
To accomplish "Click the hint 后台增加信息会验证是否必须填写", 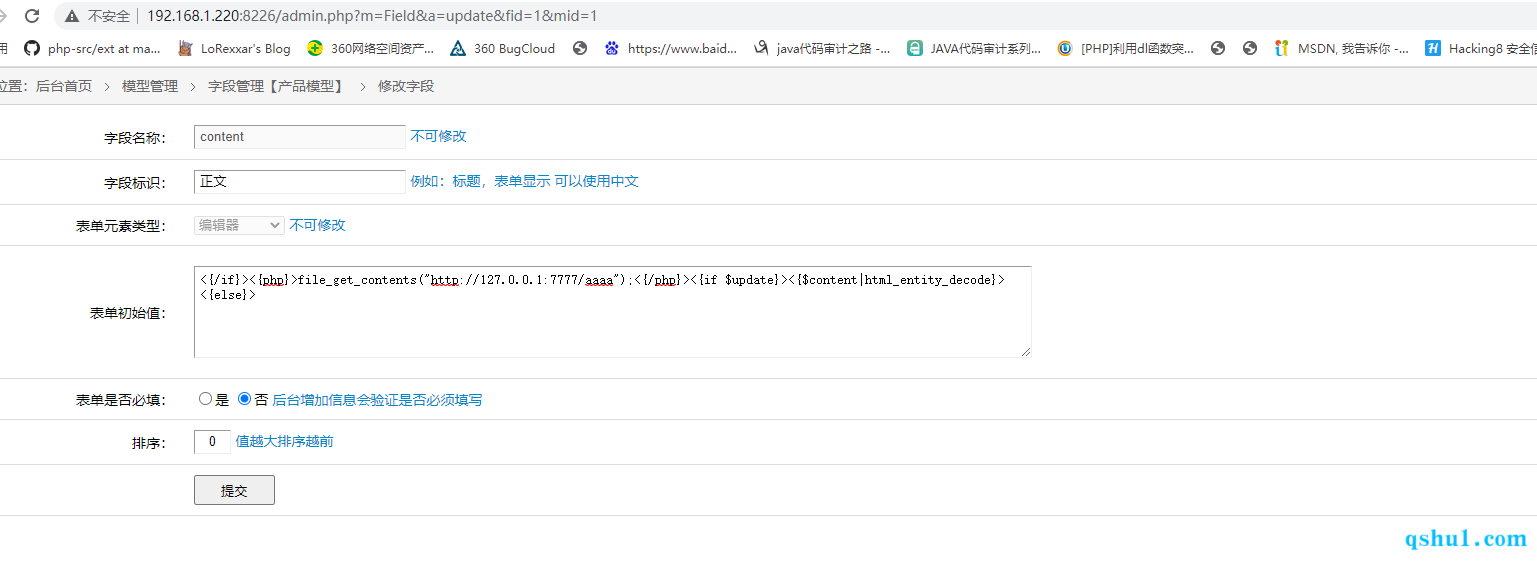I will [x=377, y=399].
